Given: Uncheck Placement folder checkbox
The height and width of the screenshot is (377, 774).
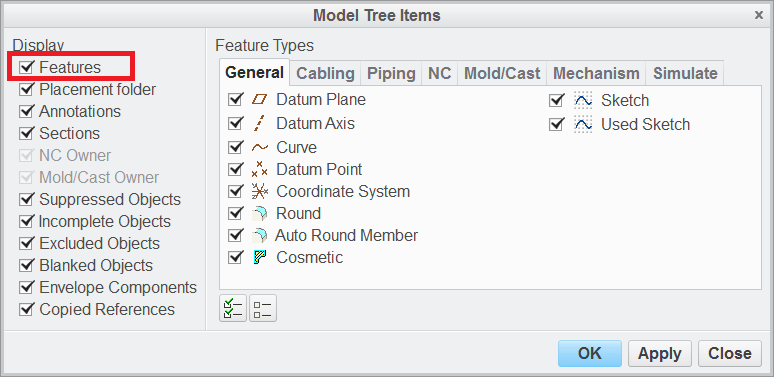Looking at the screenshot, I should 26,89.
